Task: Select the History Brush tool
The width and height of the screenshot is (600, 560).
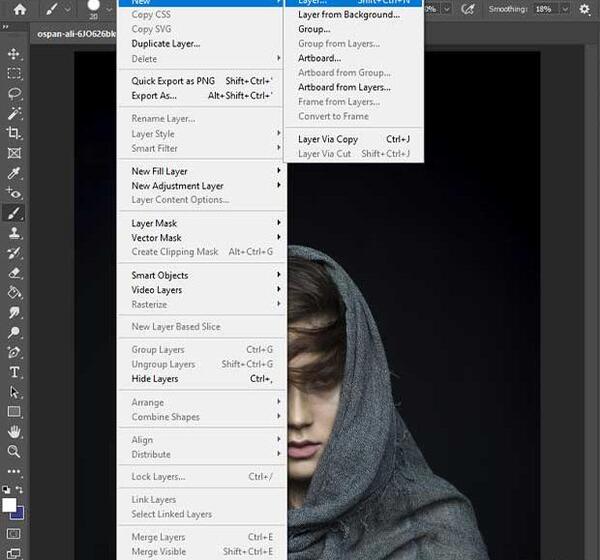Action: pyautogui.click(x=14, y=253)
